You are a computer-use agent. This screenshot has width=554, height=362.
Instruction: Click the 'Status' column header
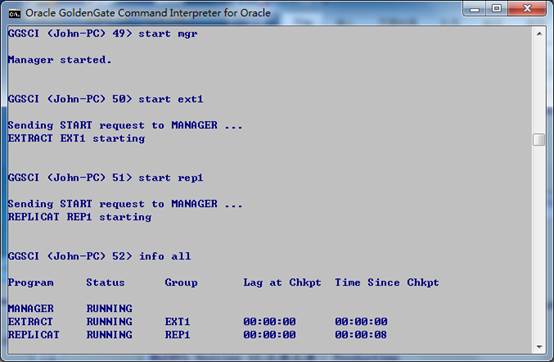105,283
